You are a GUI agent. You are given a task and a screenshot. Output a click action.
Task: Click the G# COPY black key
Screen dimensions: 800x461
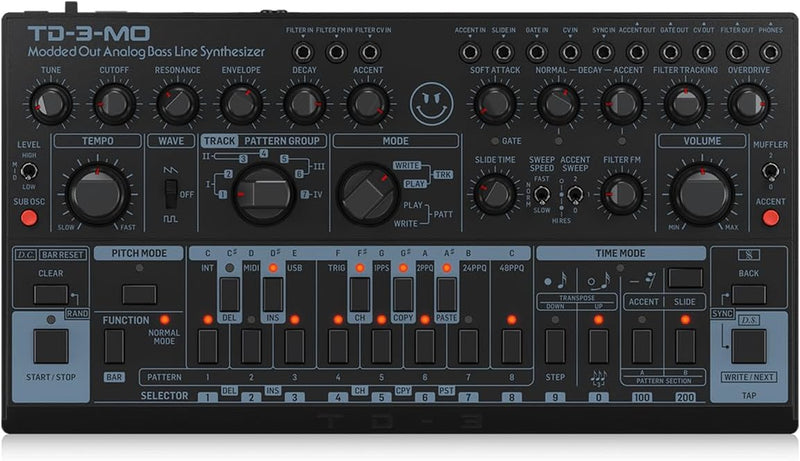pos(403,294)
